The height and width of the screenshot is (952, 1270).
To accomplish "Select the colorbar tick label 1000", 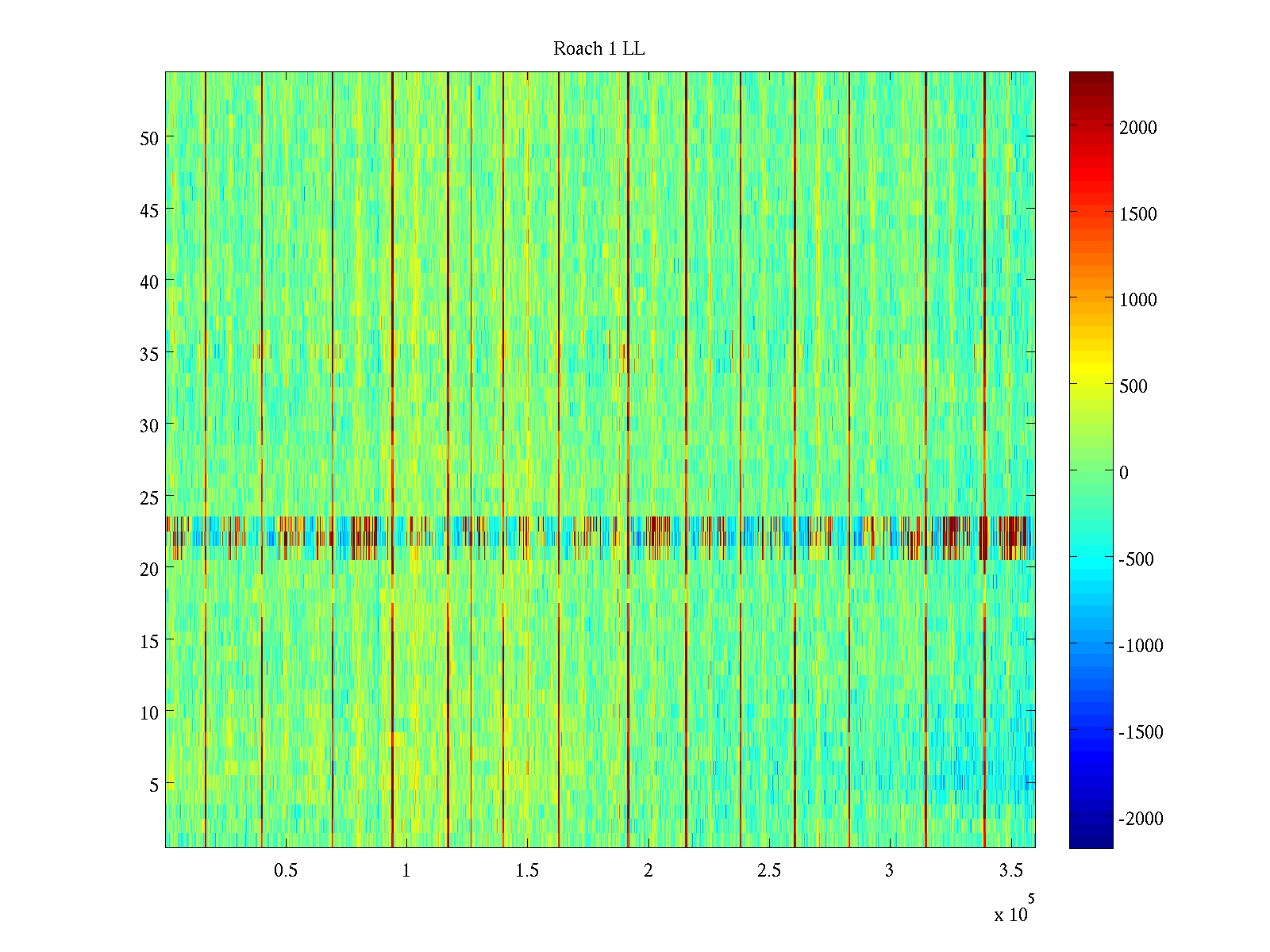I will click(x=1137, y=300).
